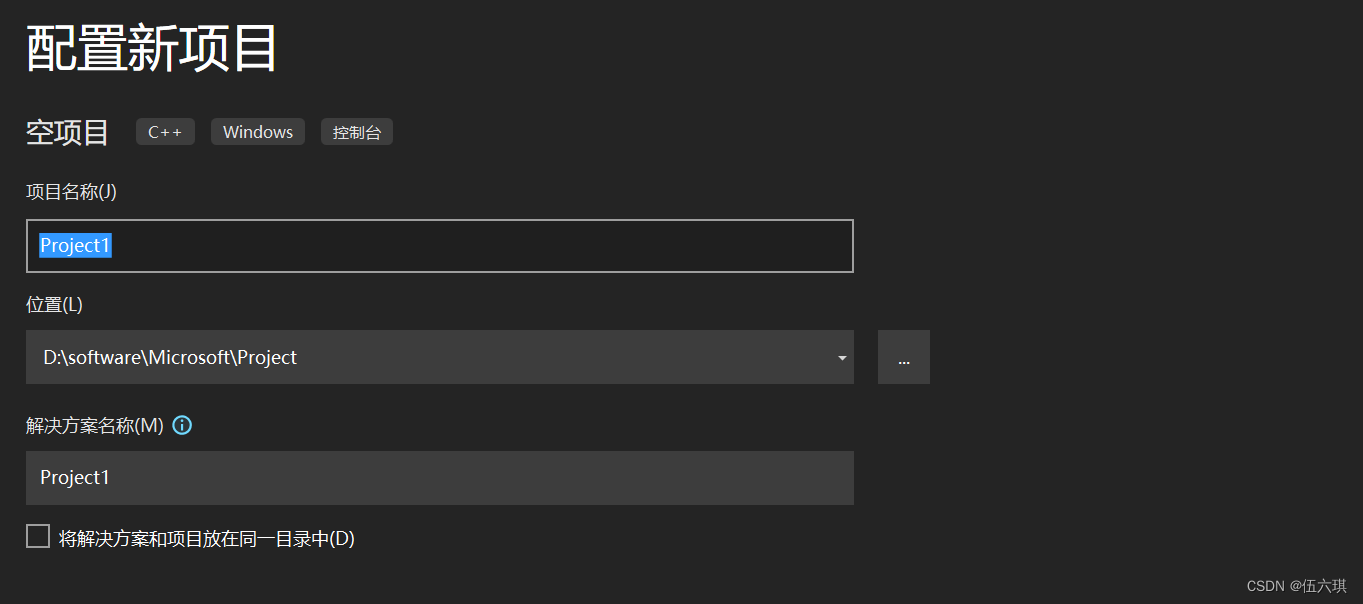Click the D:\software\Microsoft\Project path text
Image resolution: width=1363 pixels, height=604 pixels.
[x=170, y=357]
